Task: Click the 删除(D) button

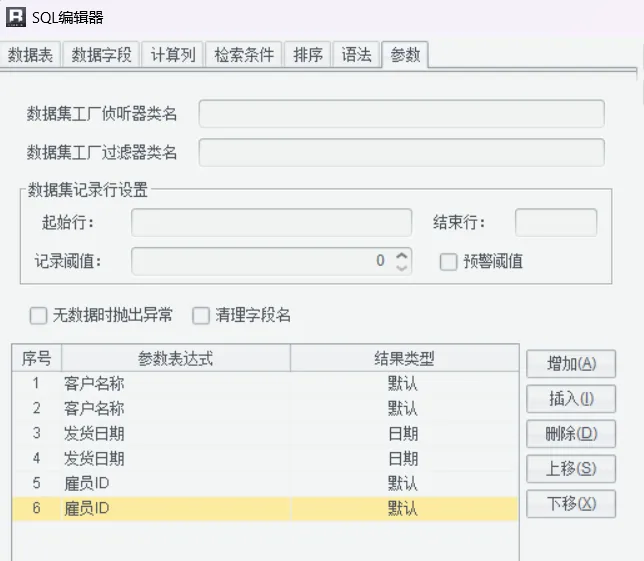Action: point(571,434)
